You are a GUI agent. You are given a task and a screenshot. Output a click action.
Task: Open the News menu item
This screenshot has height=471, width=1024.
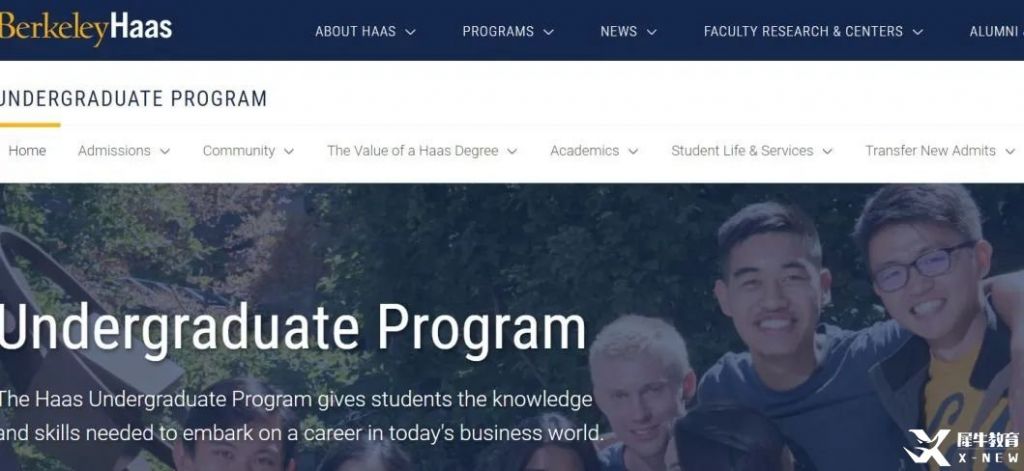(618, 31)
